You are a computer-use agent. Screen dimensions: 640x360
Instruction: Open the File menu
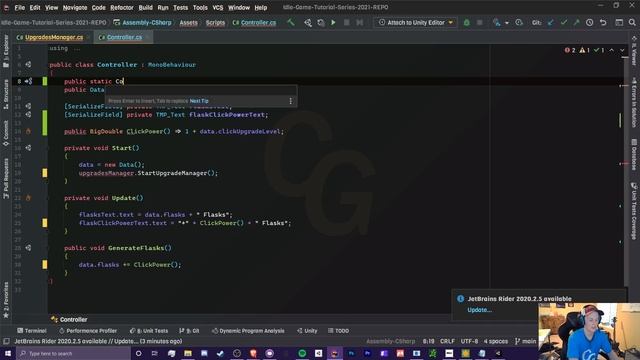pyautogui.click(x=20, y=7)
